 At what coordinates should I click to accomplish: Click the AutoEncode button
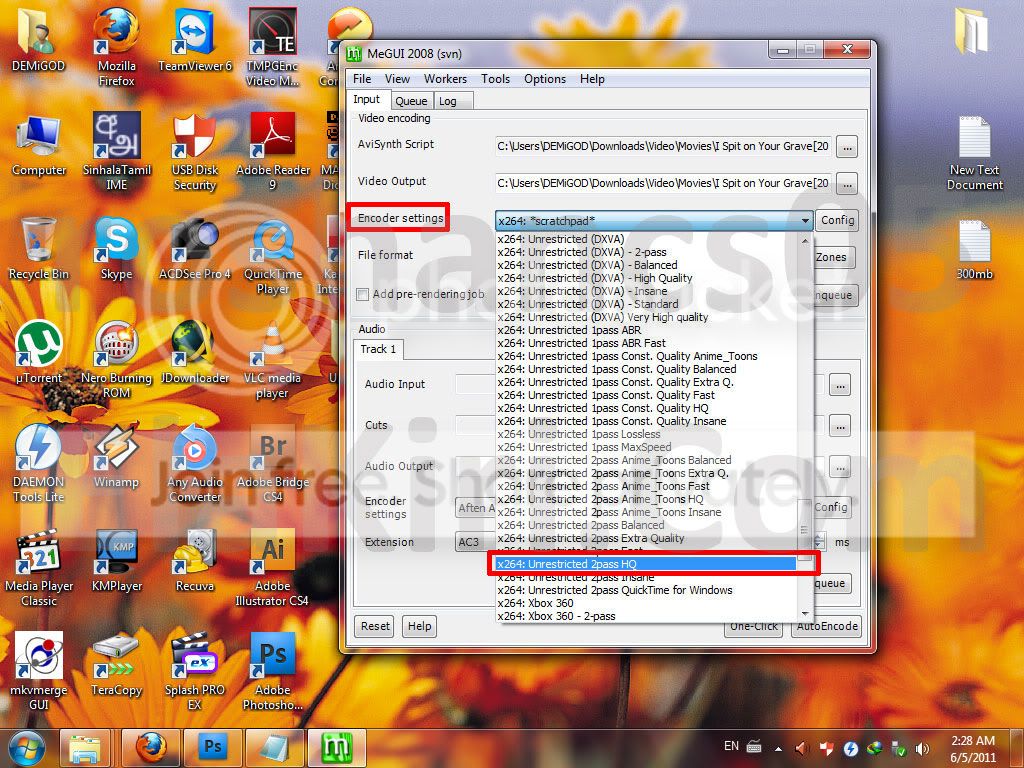tap(827, 626)
